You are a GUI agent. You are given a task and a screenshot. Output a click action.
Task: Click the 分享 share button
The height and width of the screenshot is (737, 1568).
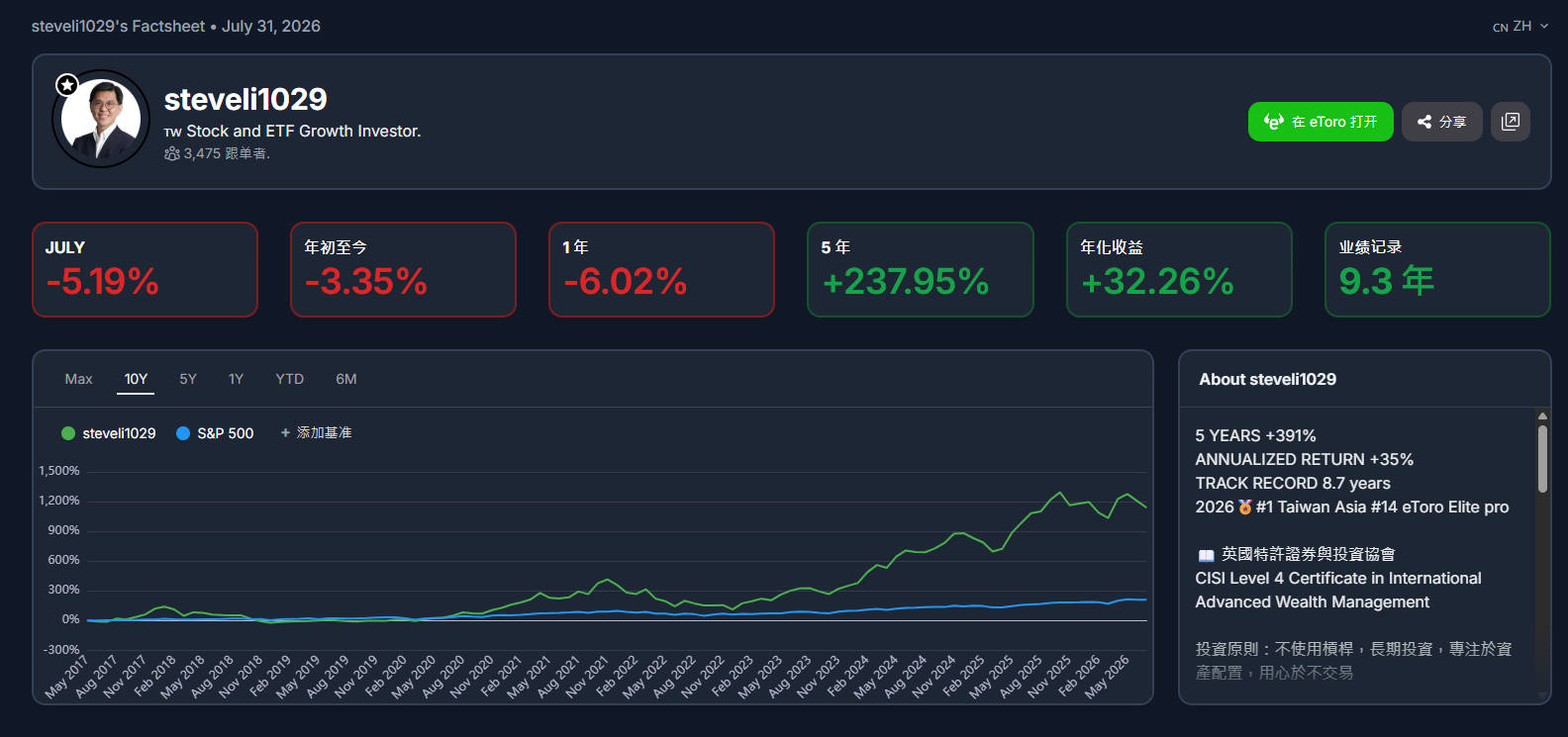pyautogui.click(x=1442, y=122)
